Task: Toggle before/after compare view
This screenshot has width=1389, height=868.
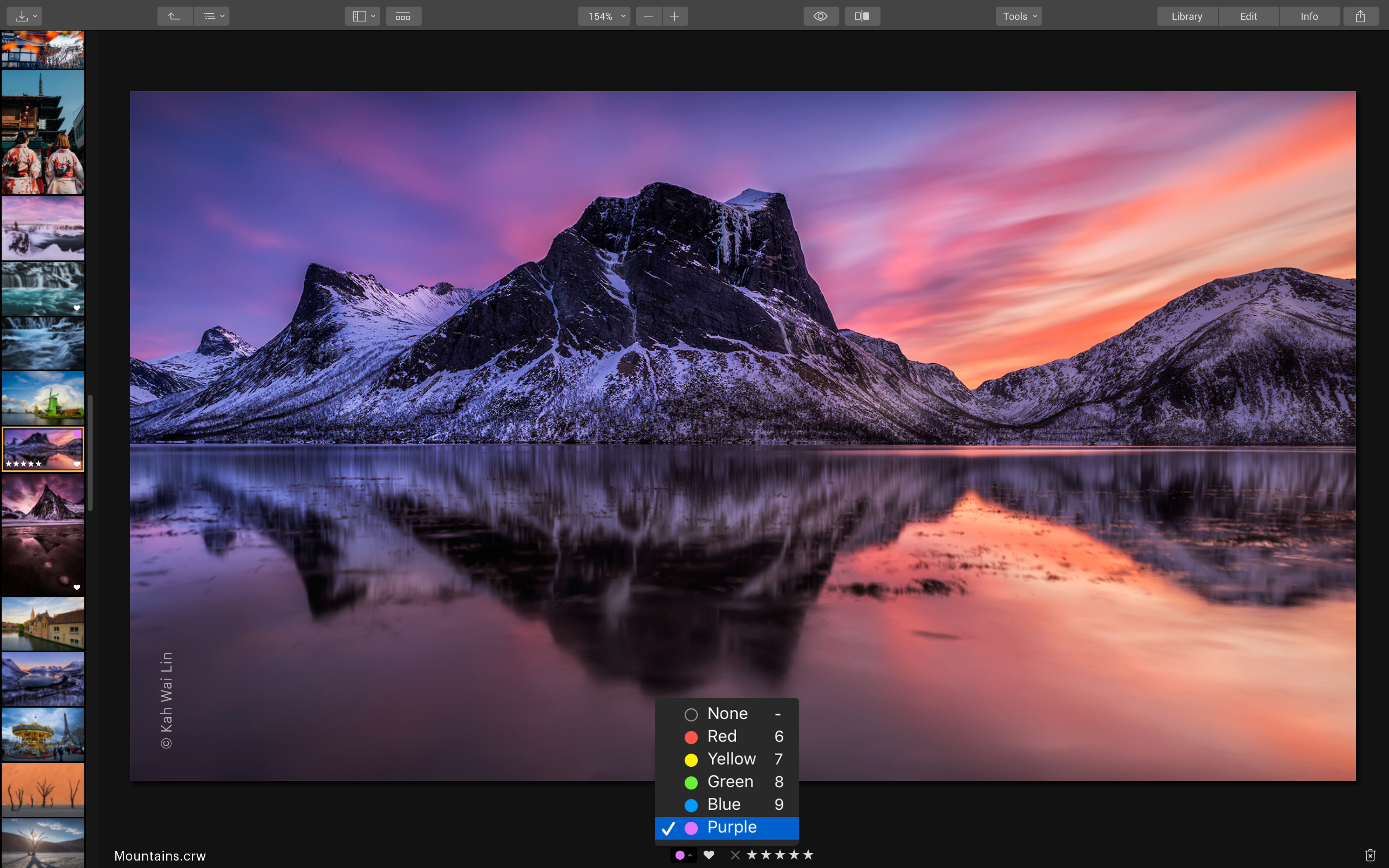Action: coord(862,16)
